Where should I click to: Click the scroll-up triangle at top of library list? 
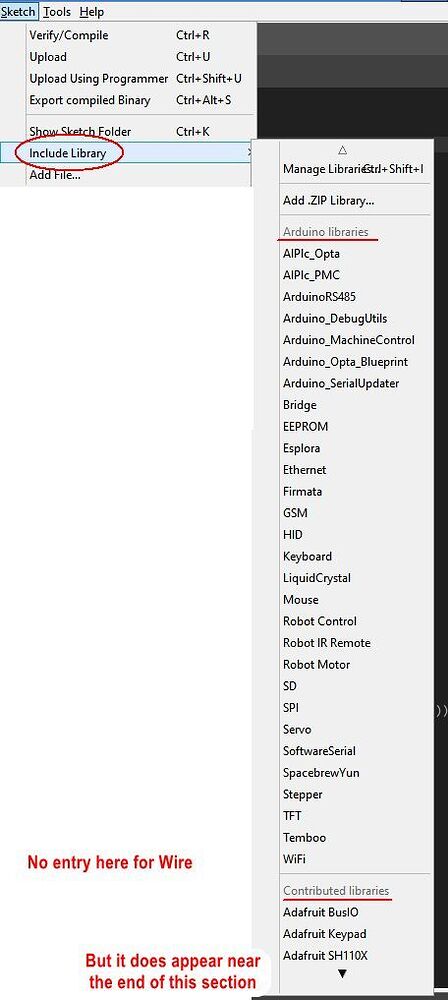click(343, 151)
